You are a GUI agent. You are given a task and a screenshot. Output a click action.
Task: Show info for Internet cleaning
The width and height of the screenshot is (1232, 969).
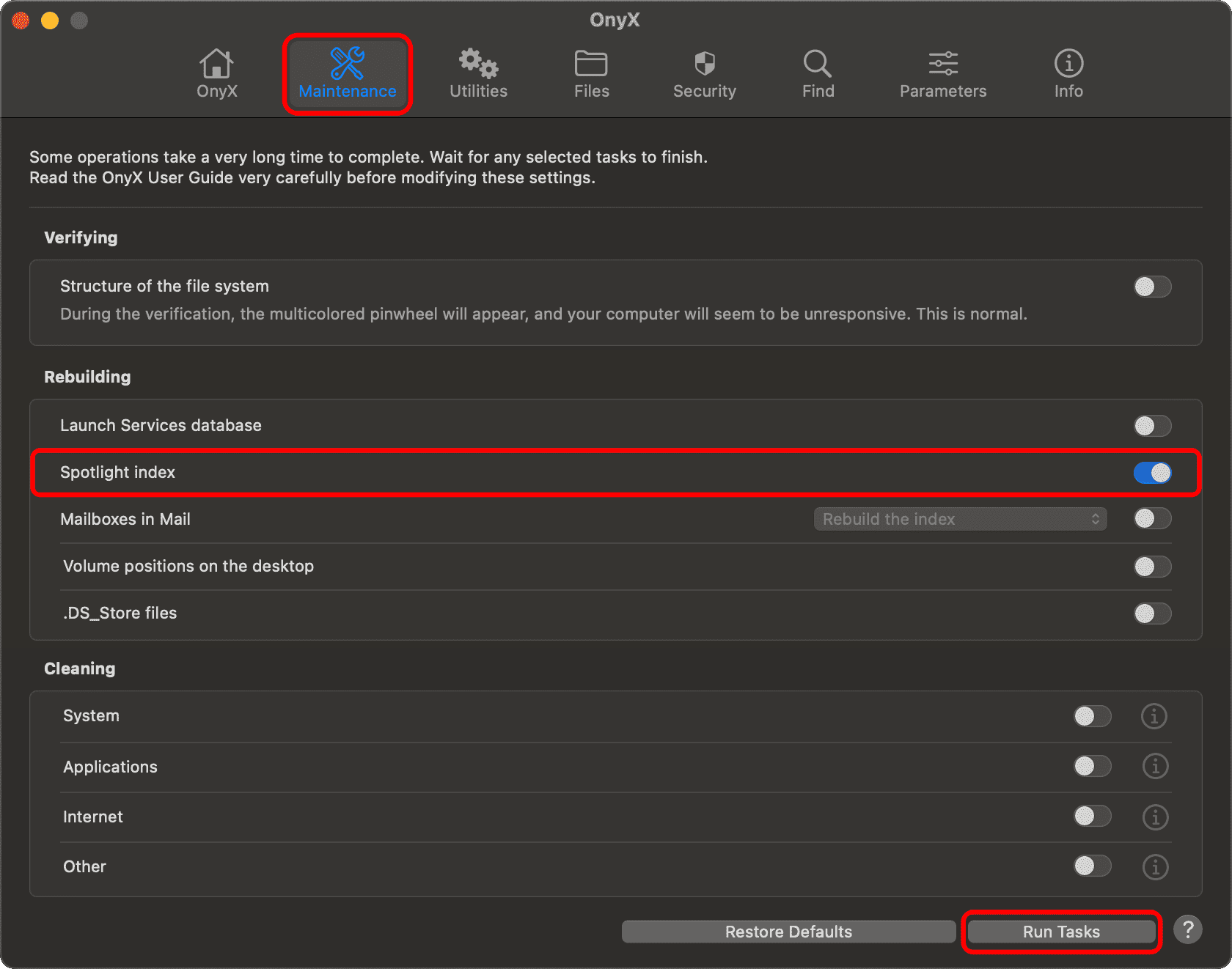pos(1155,817)
